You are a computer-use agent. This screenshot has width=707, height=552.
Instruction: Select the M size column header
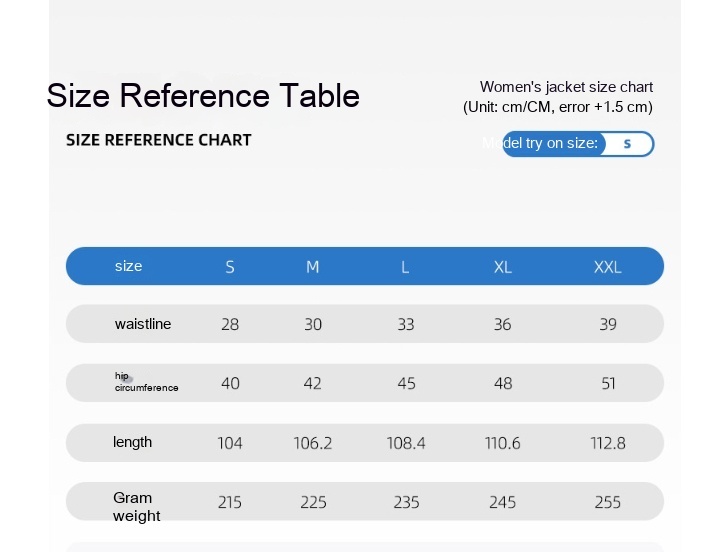pyautogui.click(x=313, y=267)
